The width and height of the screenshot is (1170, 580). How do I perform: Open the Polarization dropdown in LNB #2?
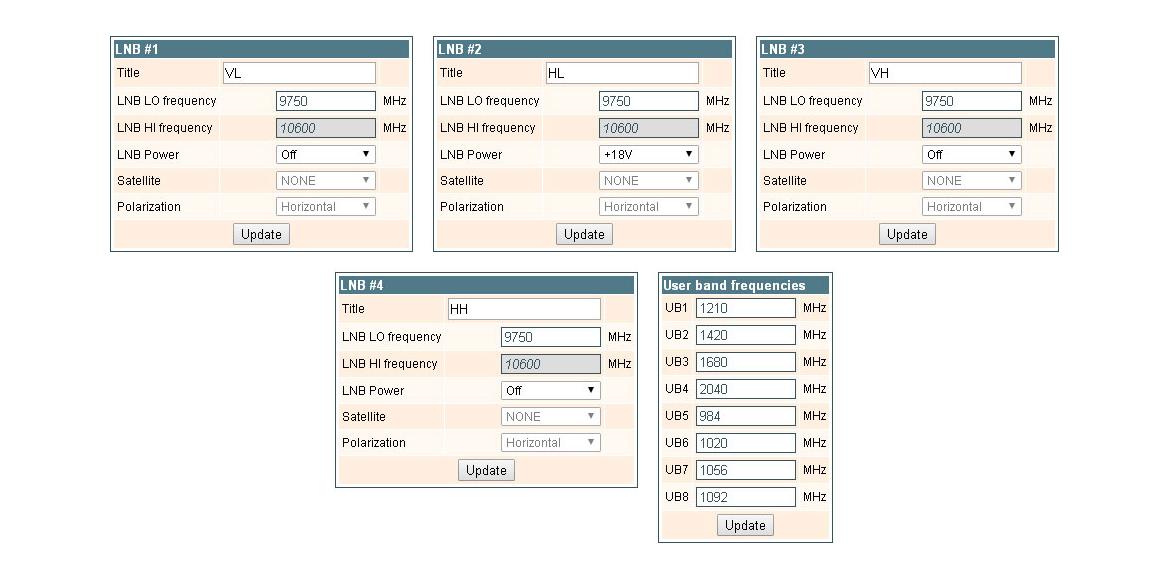click(648, 206)
